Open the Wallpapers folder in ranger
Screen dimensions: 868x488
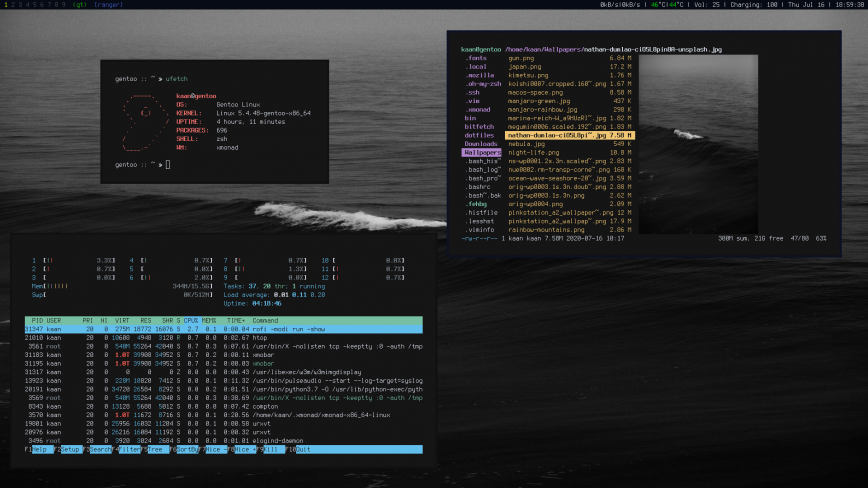point(482,153)
